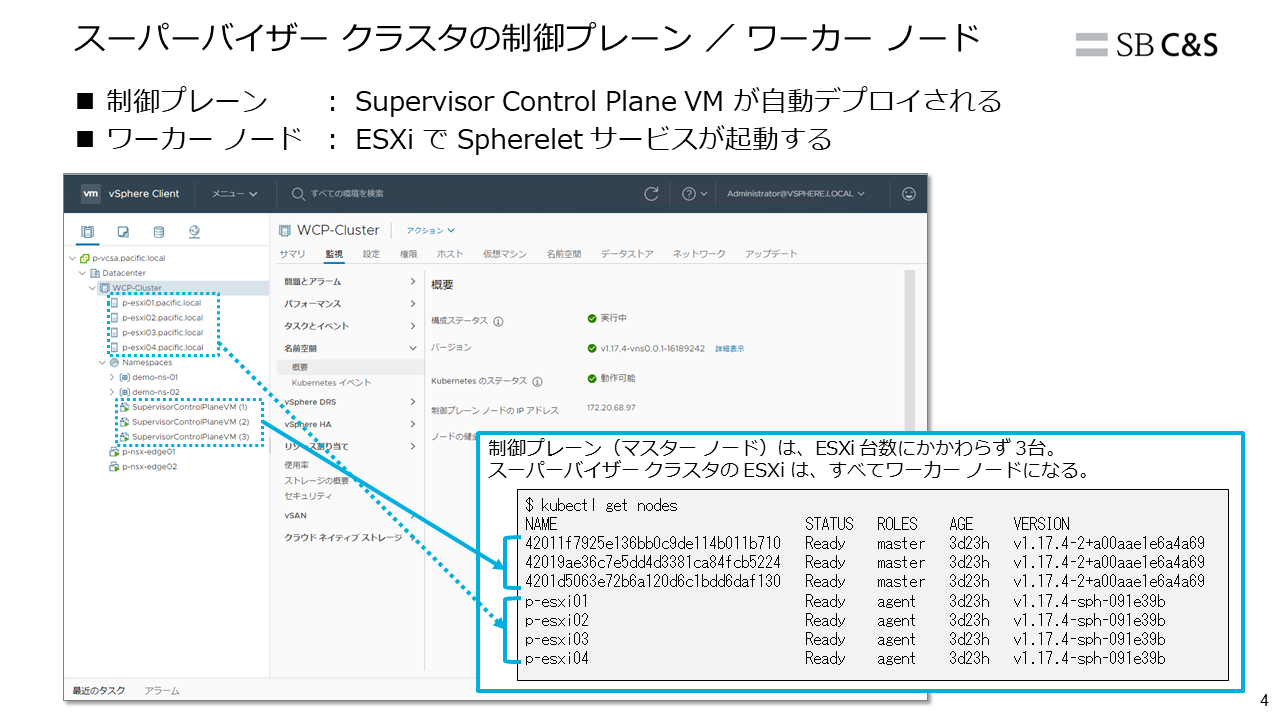1280x720 pixels.
Task: Click the refresh icon in top bar
Action: pos(652,194)
